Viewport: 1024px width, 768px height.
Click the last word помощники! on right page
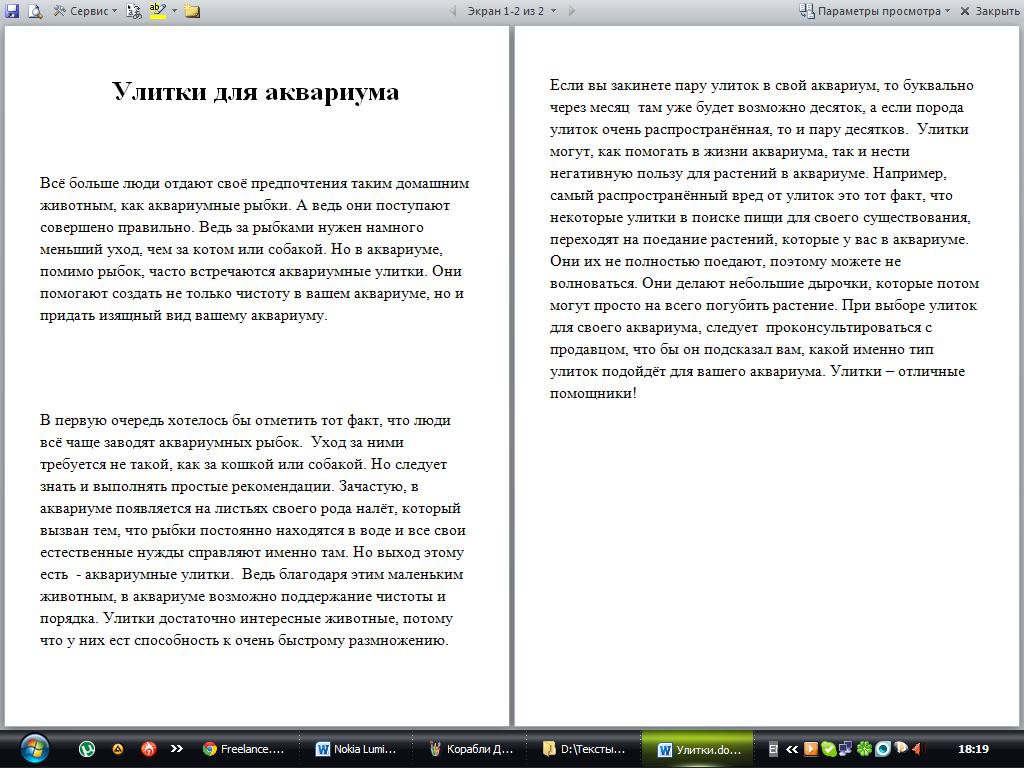593,393
